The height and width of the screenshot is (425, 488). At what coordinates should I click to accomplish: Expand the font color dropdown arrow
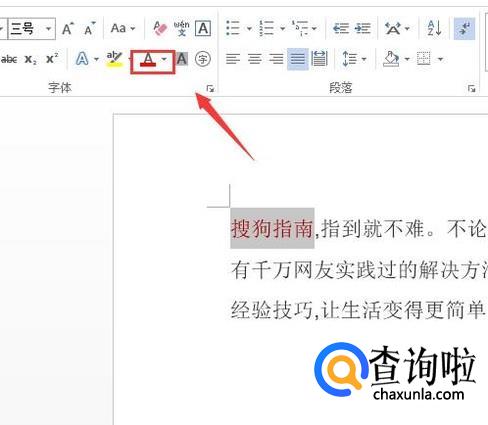(x=164, y=59)
